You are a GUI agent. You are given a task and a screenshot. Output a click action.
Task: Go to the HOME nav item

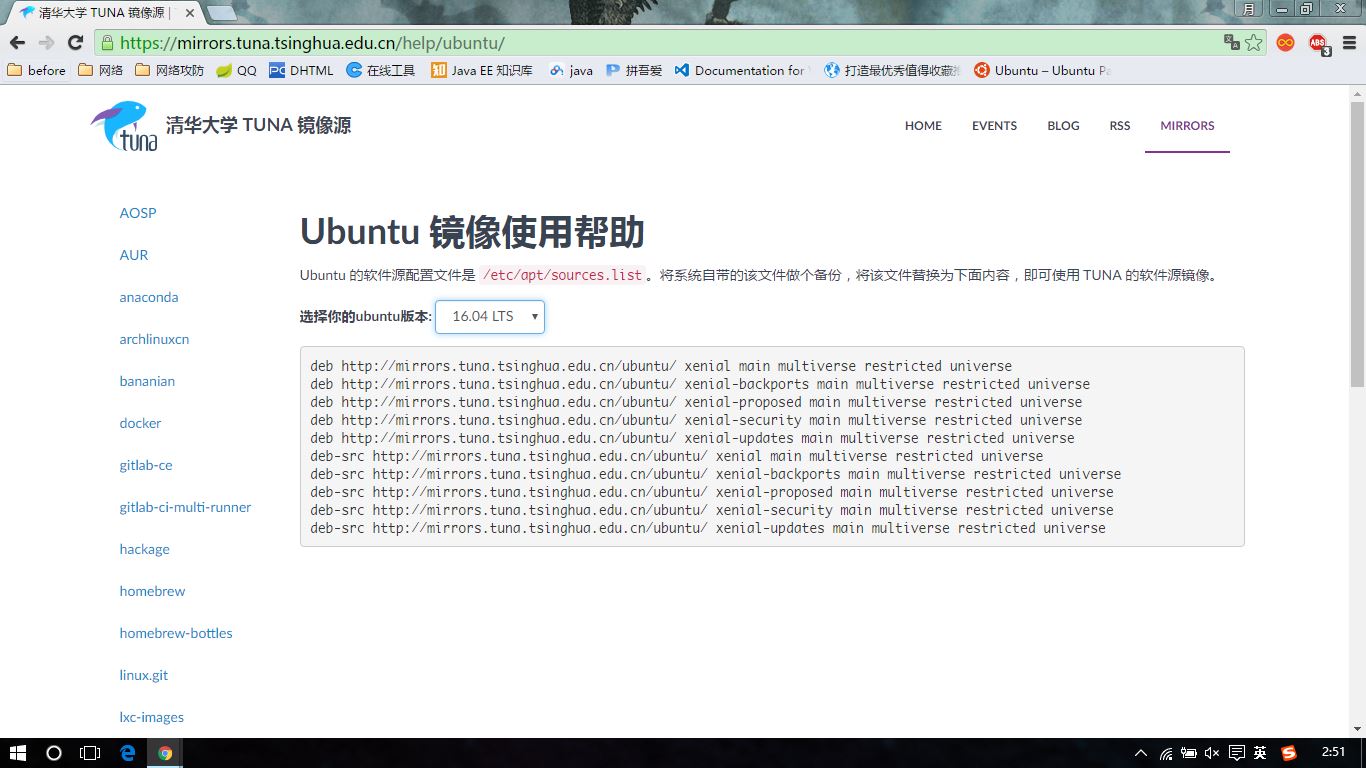click(923, 126)
